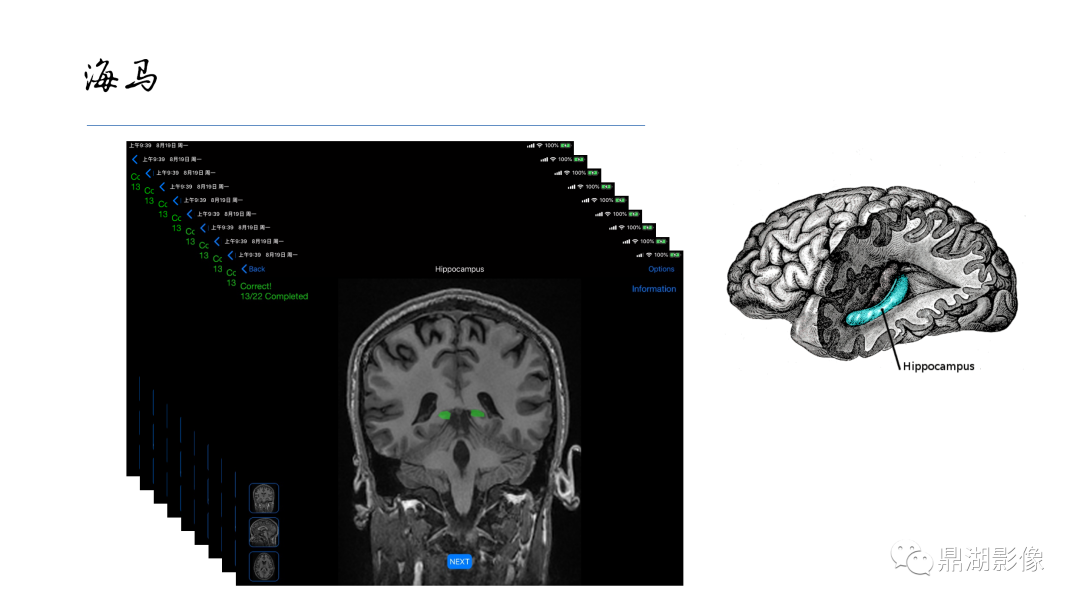Screen dimensions: 1080x607
Task: Click the cyan hippocampus in brain illustration
Action: 878,303
